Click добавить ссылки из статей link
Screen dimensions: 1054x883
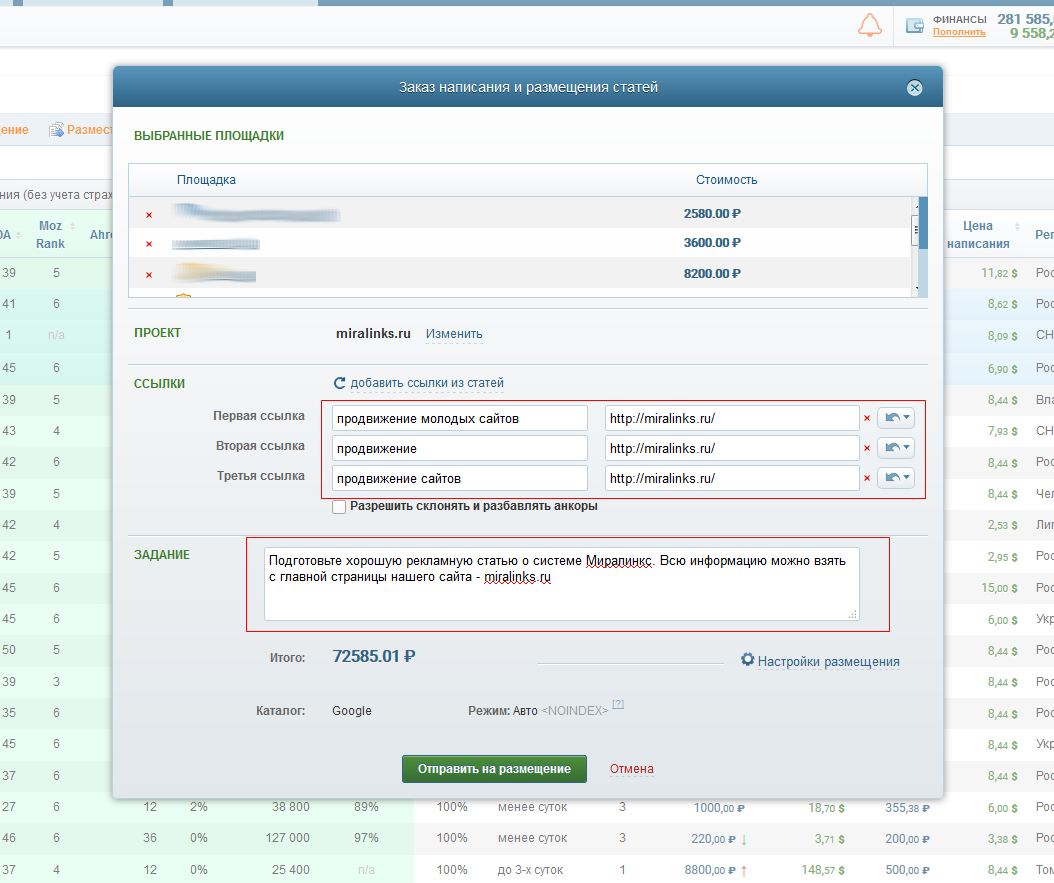pyautogui.click(x=427, y=383)
